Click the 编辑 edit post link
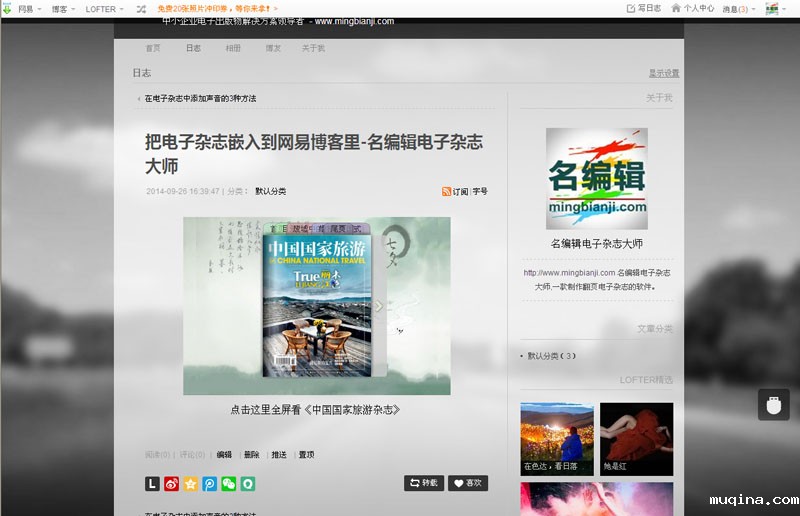 224,454
